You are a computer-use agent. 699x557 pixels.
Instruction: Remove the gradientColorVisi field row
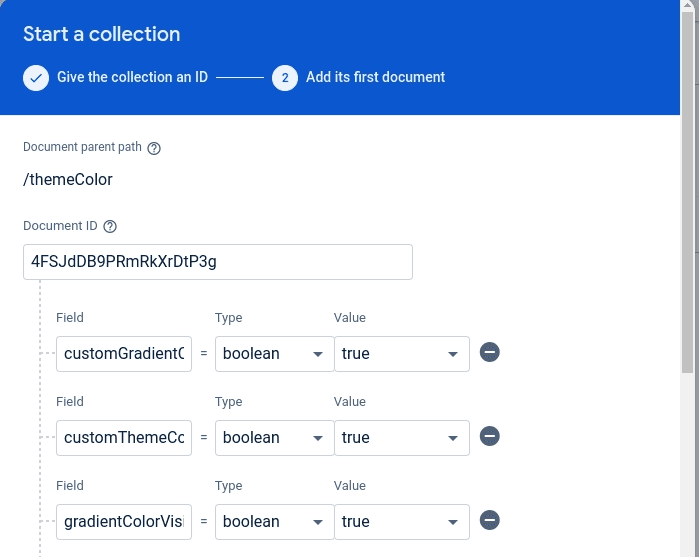point(490,521)
